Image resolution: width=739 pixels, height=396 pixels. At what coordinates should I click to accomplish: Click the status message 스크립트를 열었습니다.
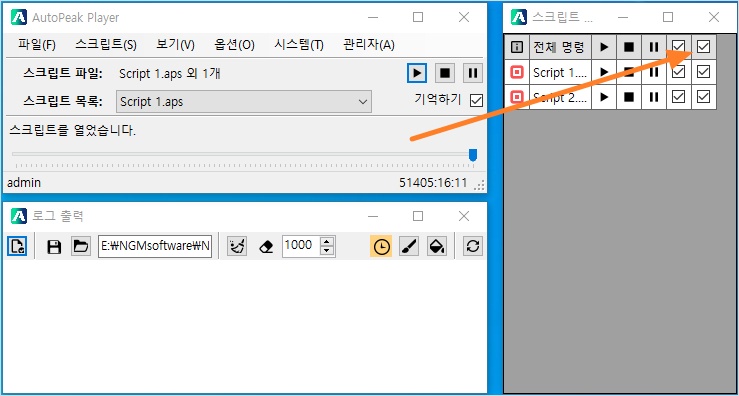click(x=73, y=131)
